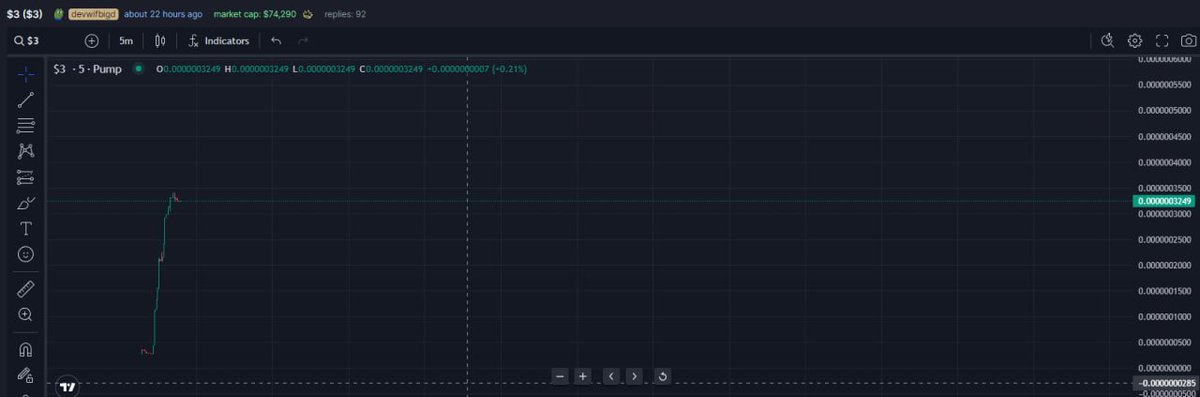Select the forecasting and measurement tool
Viewport: 1200px width, 397px height.
click(26, 177)
